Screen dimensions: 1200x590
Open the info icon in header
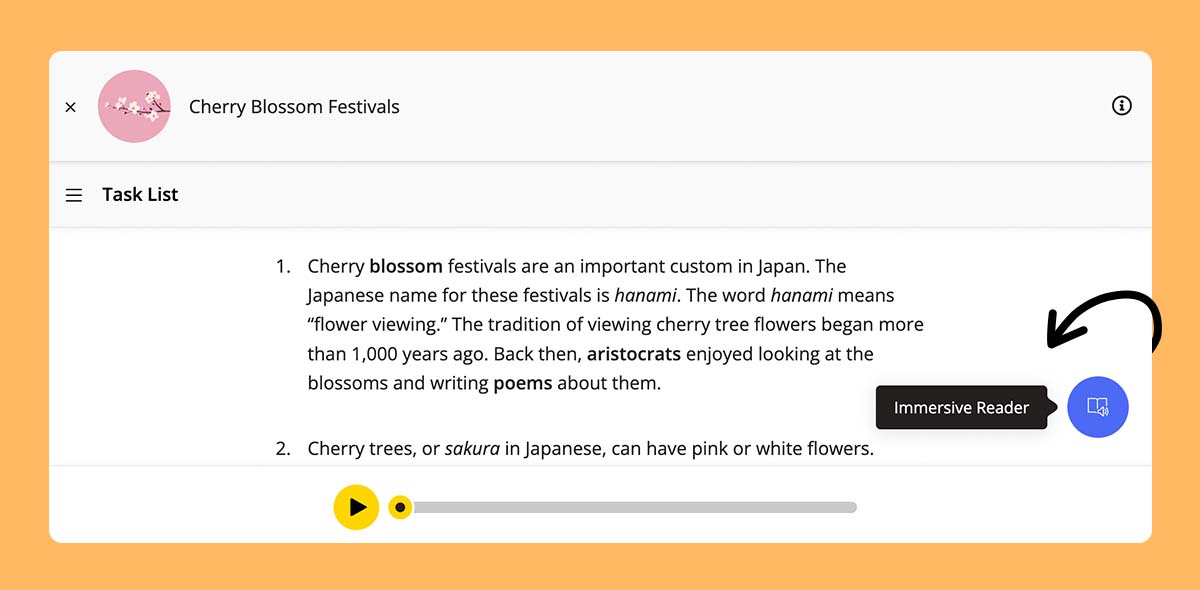tap(1121, 105)
